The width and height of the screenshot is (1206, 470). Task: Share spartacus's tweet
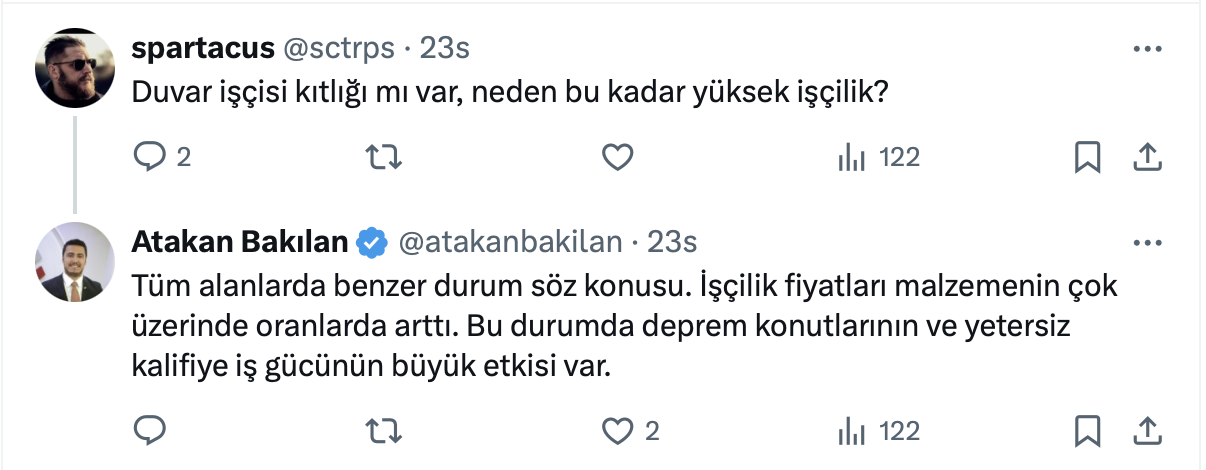click(1147, 157)
